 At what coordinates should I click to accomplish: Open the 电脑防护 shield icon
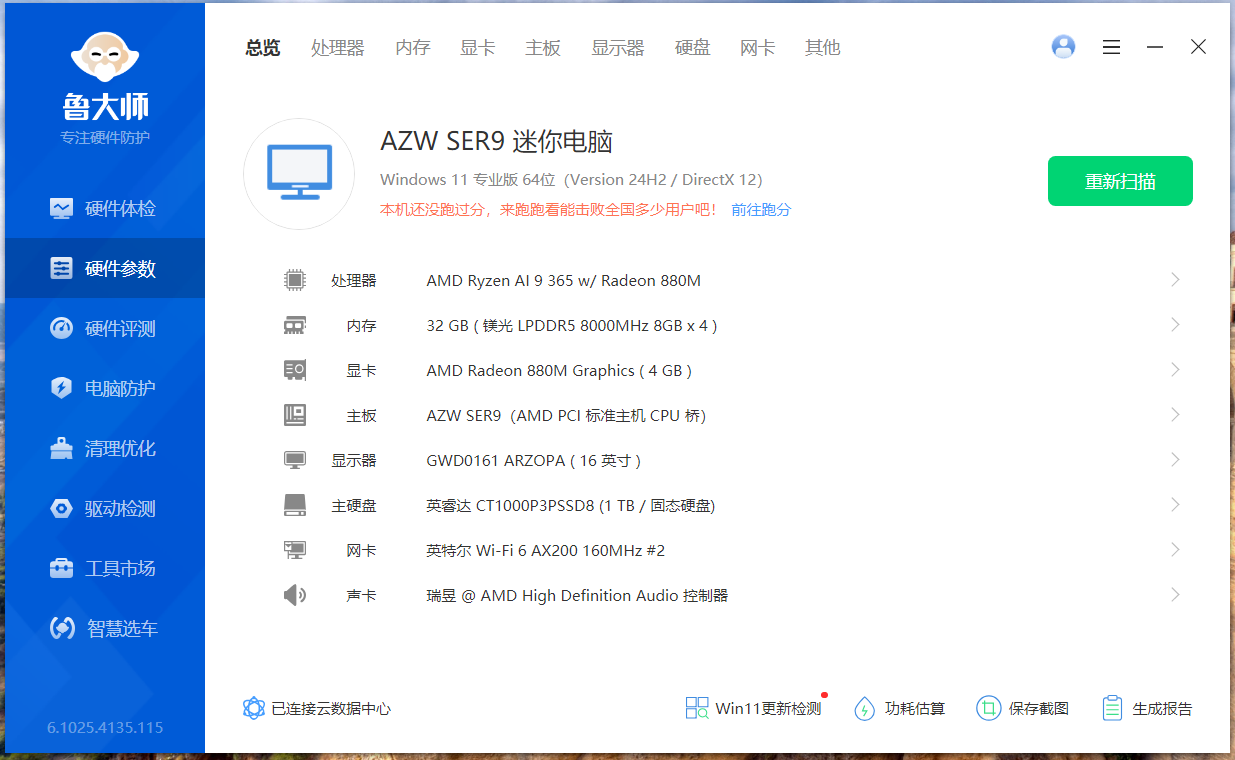point(62,388)
